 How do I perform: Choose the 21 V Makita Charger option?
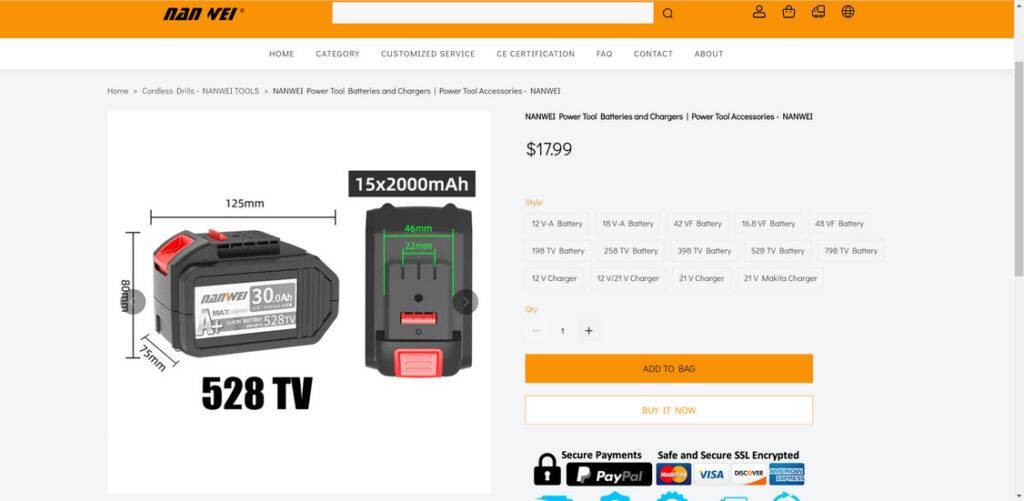(x=780, y=278)
